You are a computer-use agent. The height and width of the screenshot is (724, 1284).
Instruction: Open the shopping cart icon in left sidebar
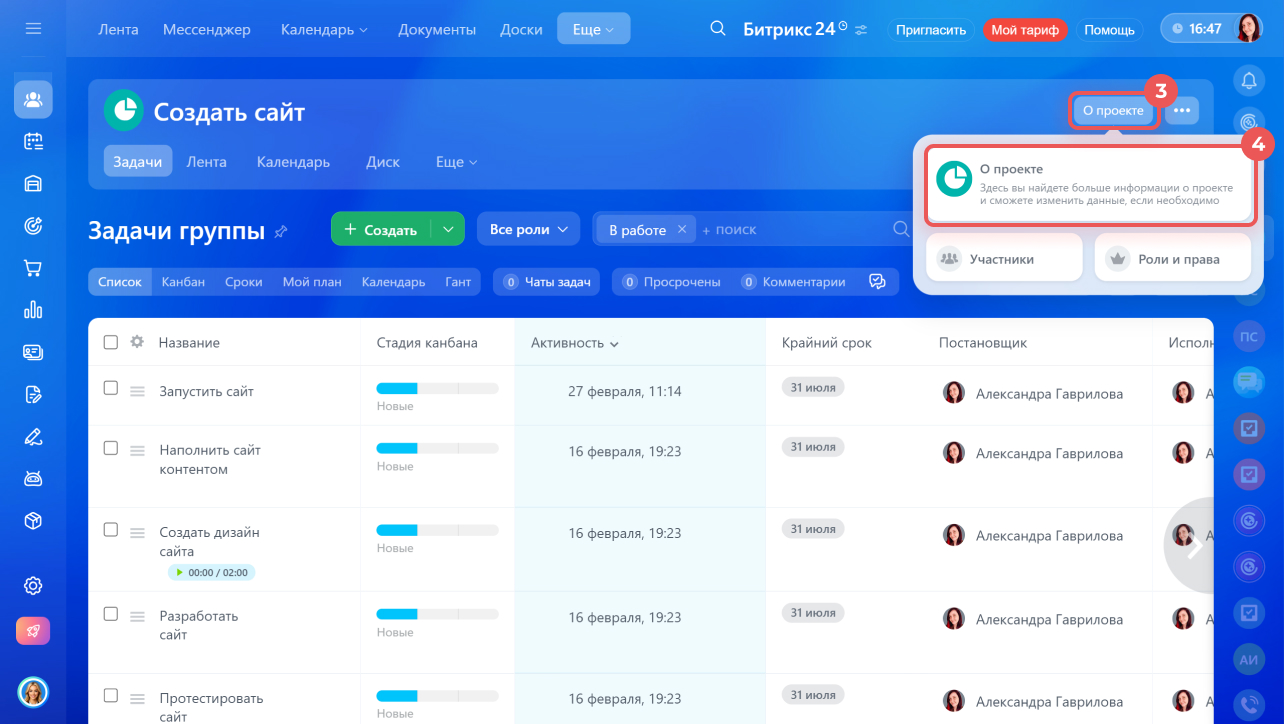[x=33, y=268]
